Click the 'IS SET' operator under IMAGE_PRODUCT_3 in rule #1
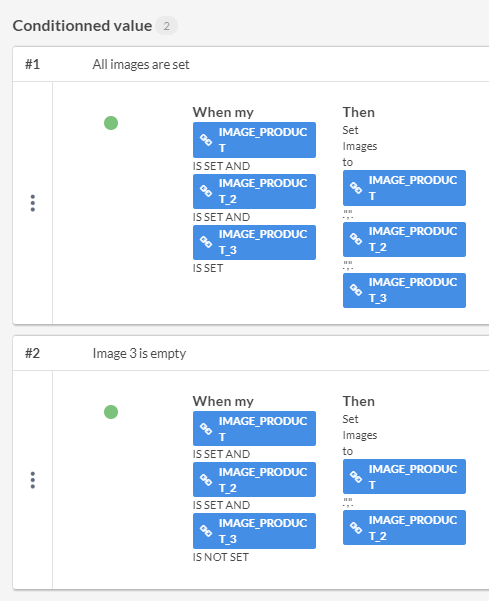The width and height of the screenshot is (489, 601). (x=208, y=268)
